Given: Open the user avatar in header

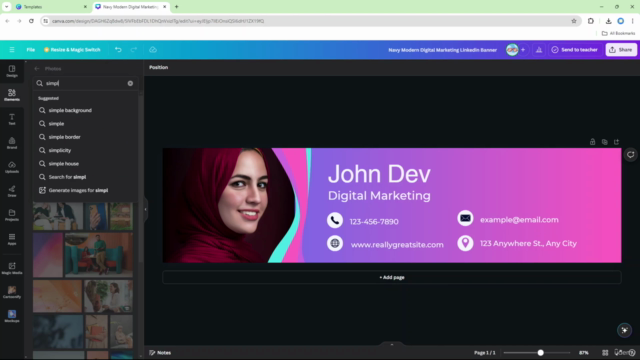Looking at the screenshot, I should pyautogui.click(x=512, y=50).
